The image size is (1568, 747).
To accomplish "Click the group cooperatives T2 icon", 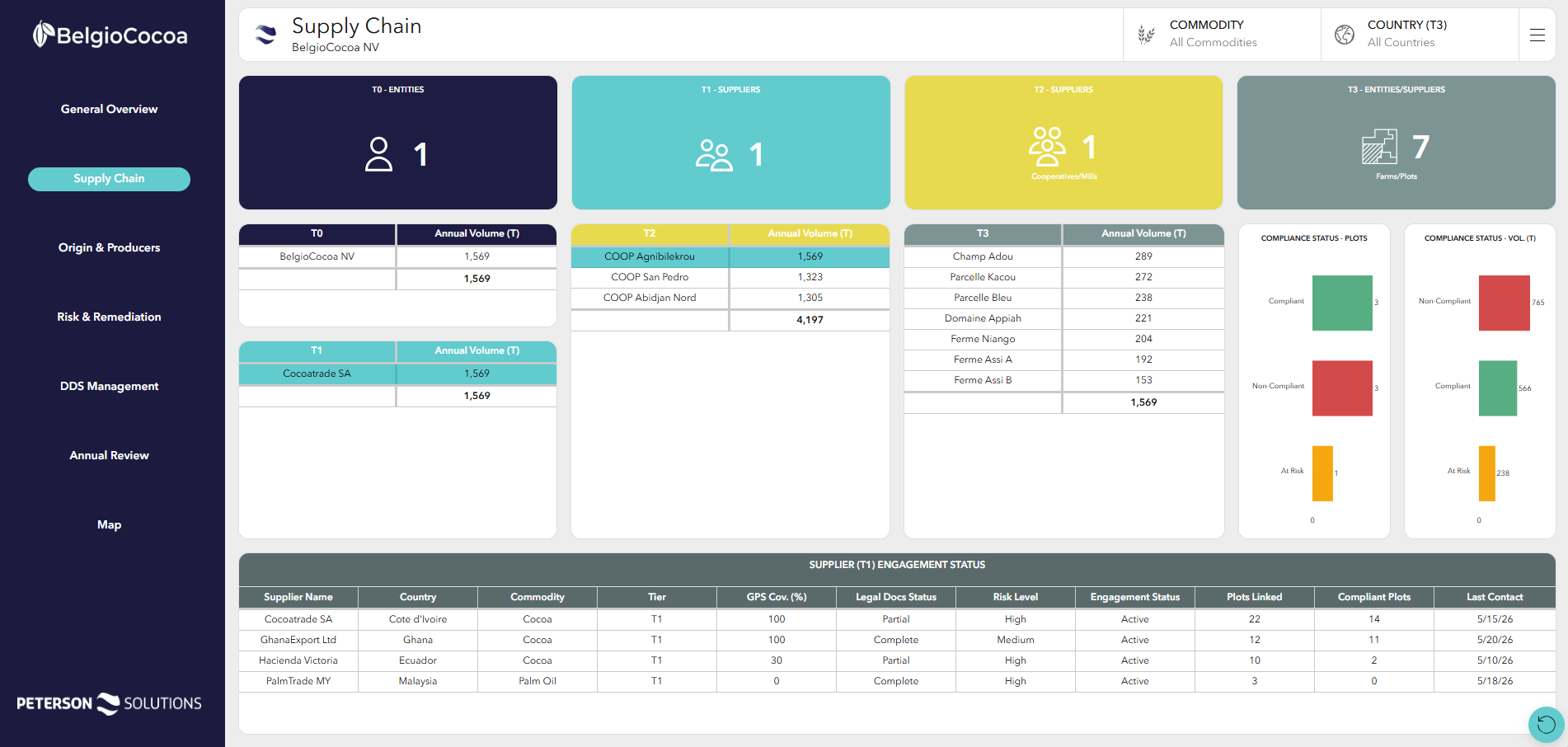I will tap(1047, 146).
